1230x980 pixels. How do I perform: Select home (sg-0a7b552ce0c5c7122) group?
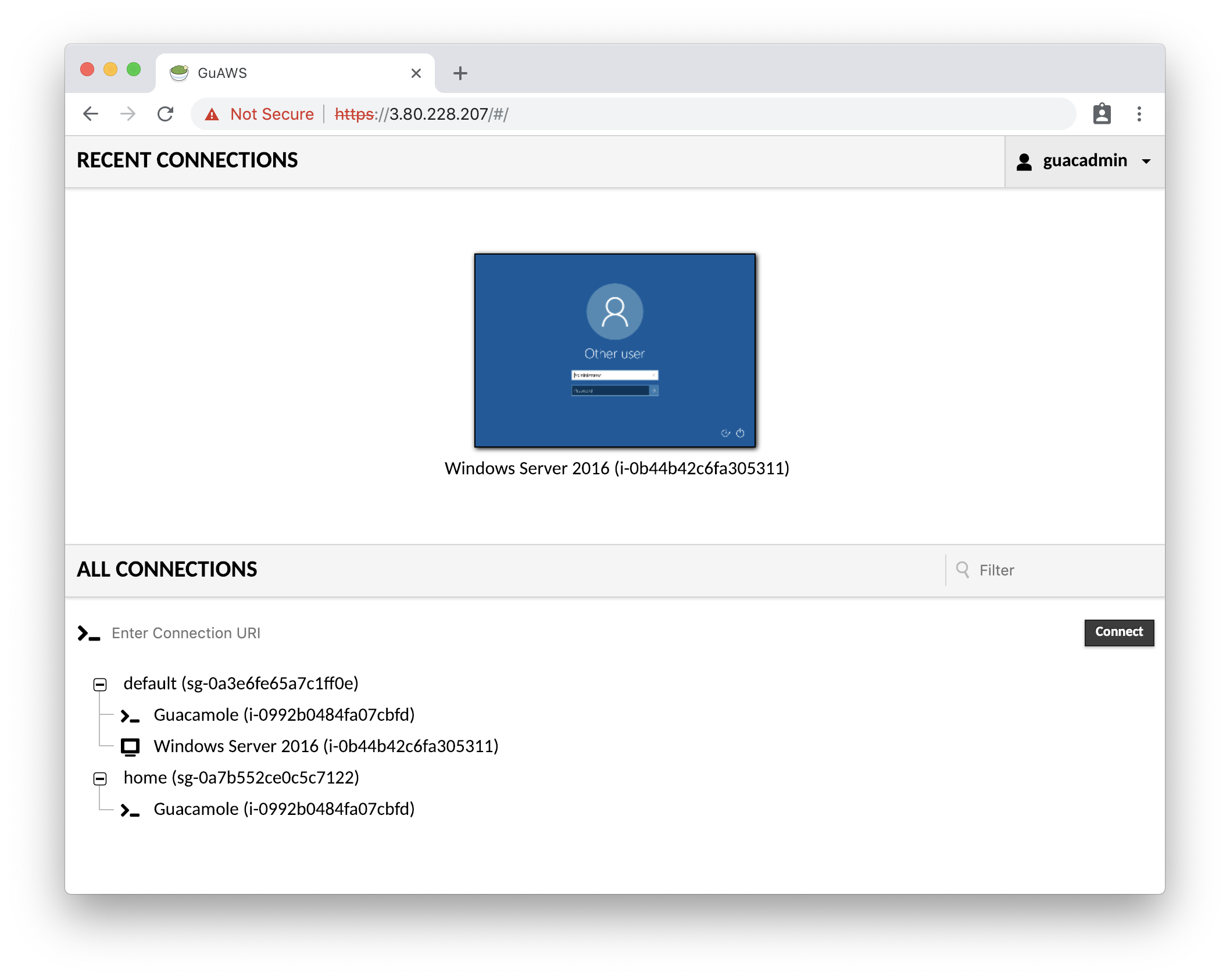241,778
